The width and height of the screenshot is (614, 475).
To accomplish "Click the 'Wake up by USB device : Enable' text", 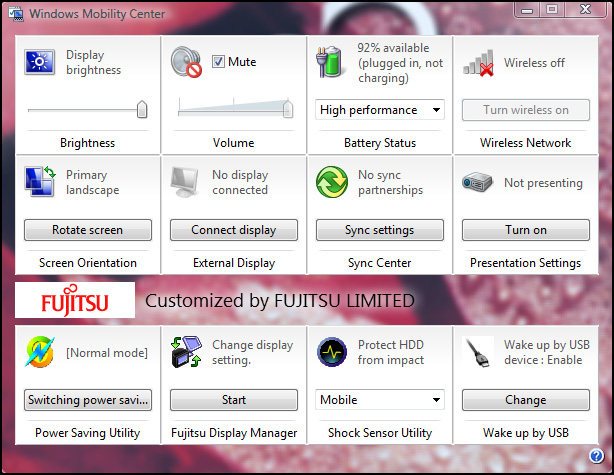I will (547, 352).
